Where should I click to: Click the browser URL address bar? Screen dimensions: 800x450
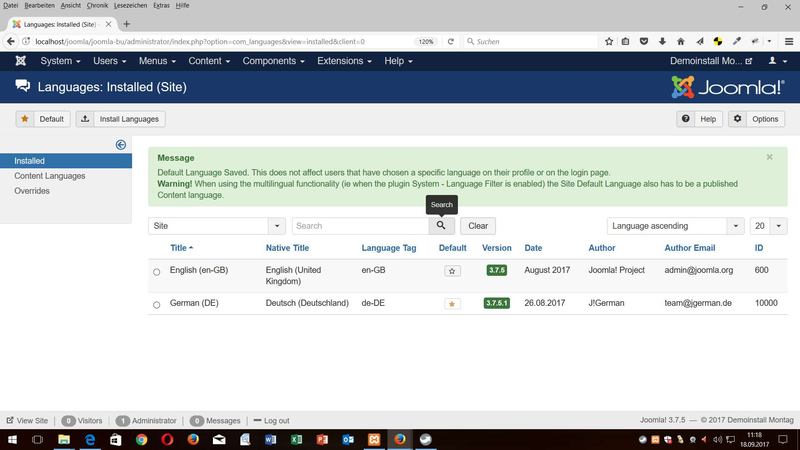point(224,41)
